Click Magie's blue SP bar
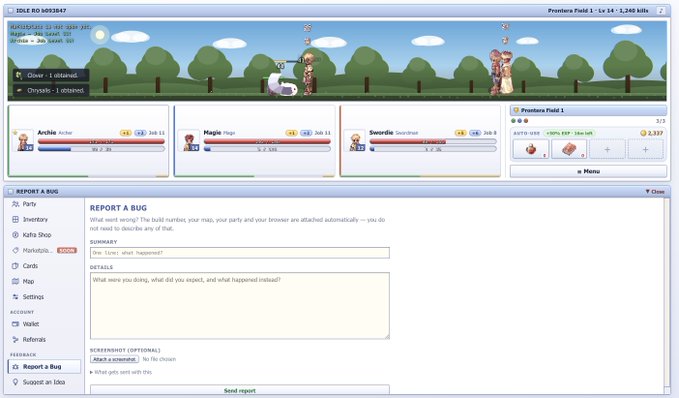The image size is (679, 398). tap(267, 149)
